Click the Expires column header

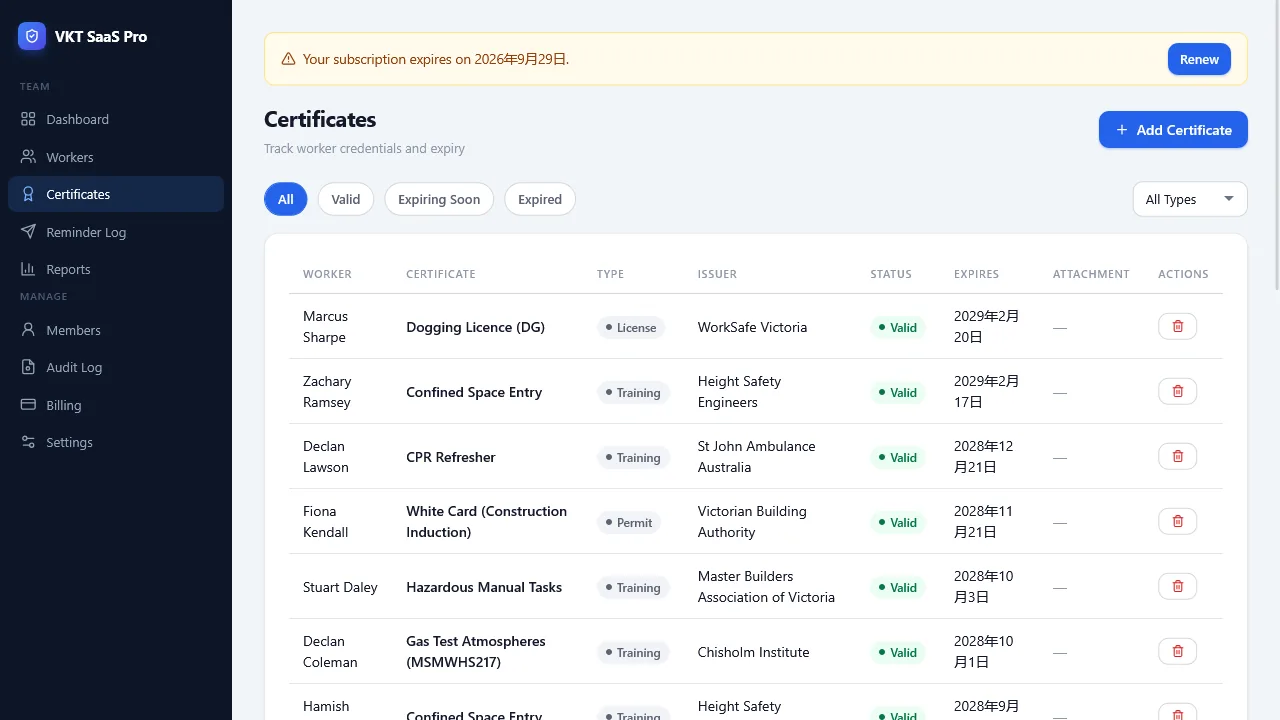click(x=976, y=274)
